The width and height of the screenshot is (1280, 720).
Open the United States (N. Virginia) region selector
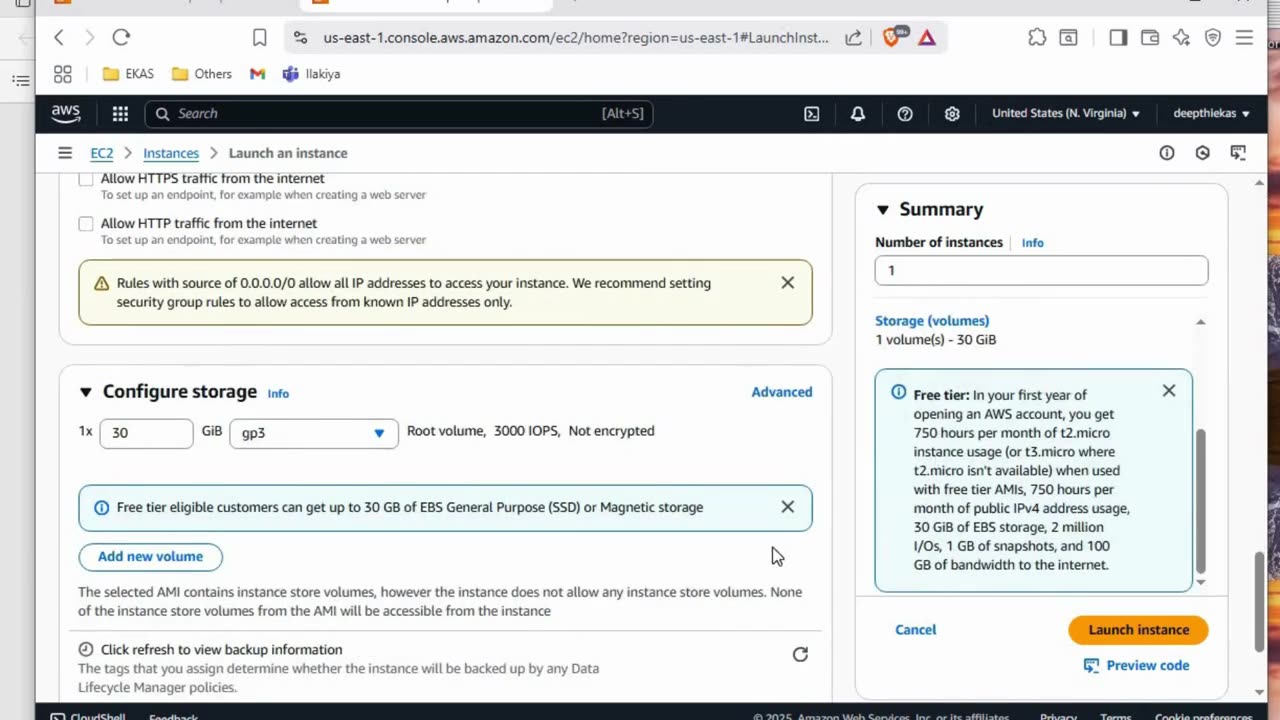(x=1065, y=114)
